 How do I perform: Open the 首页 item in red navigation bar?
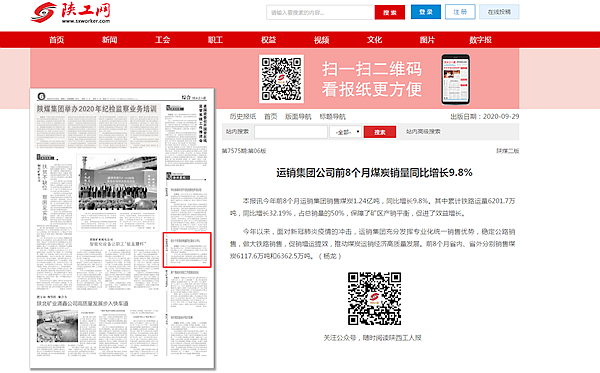point(57,40)
